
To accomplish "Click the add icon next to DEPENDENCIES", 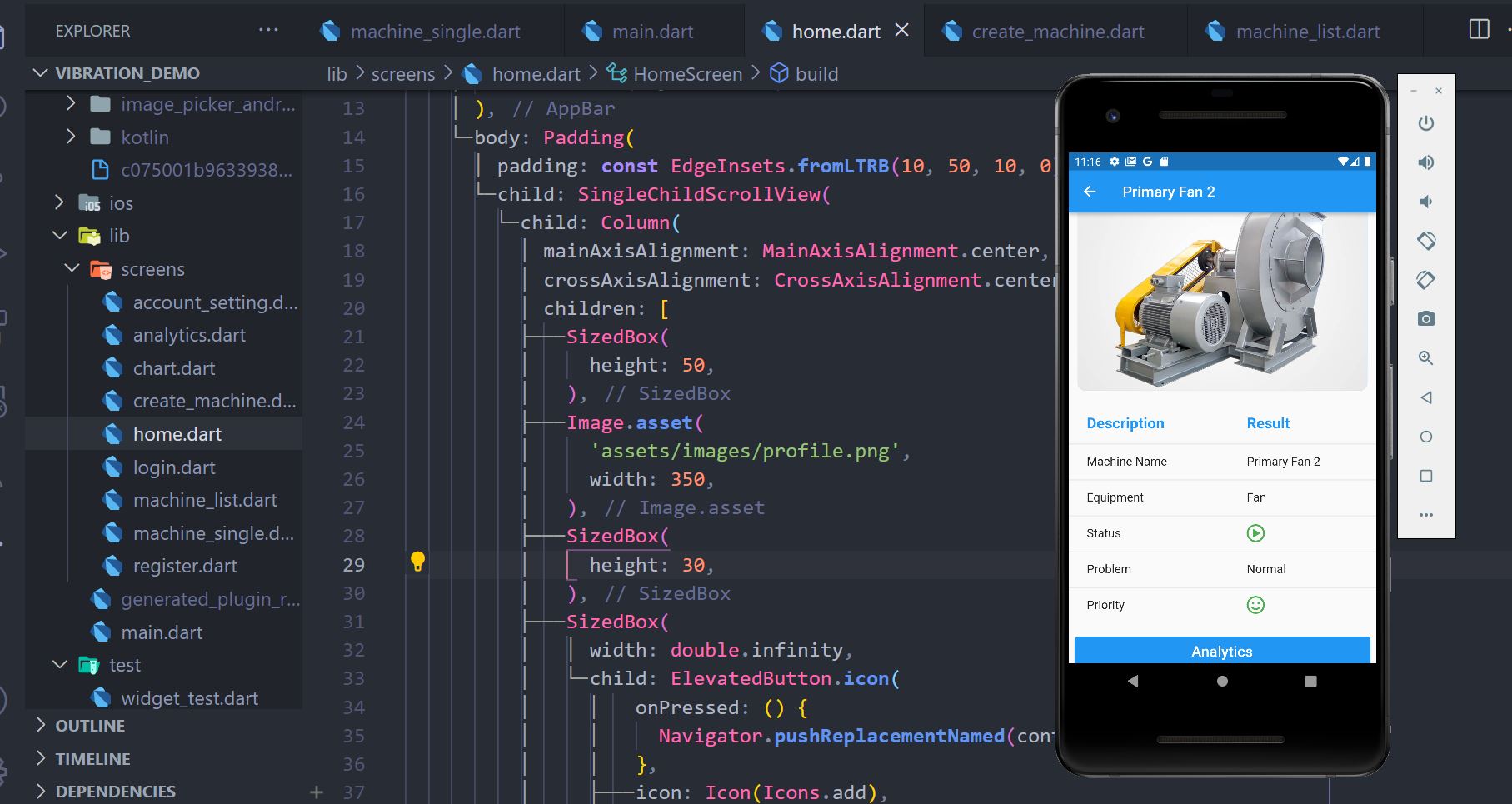I will [x=316, y=792].
